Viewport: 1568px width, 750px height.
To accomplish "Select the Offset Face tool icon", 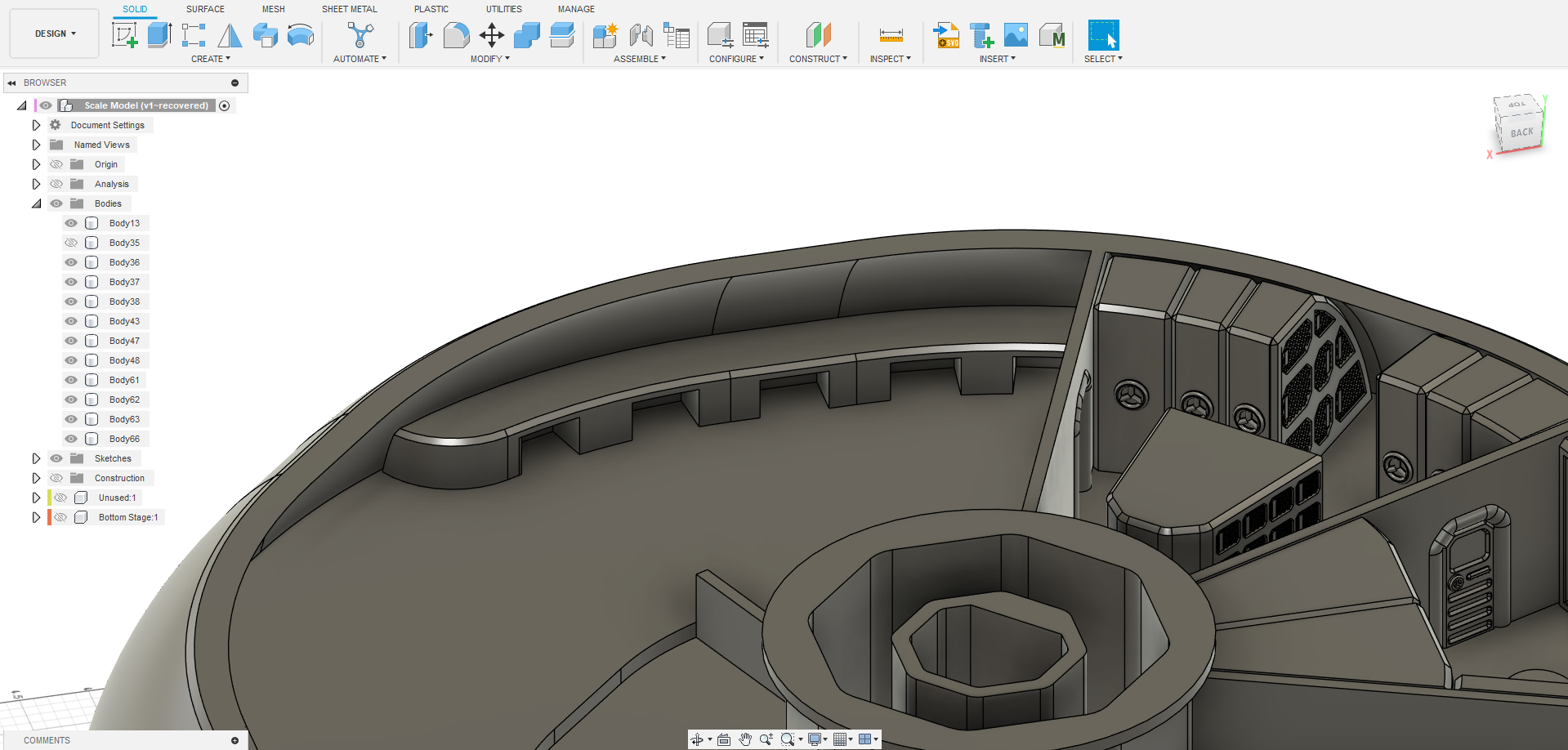I will 562,35.
